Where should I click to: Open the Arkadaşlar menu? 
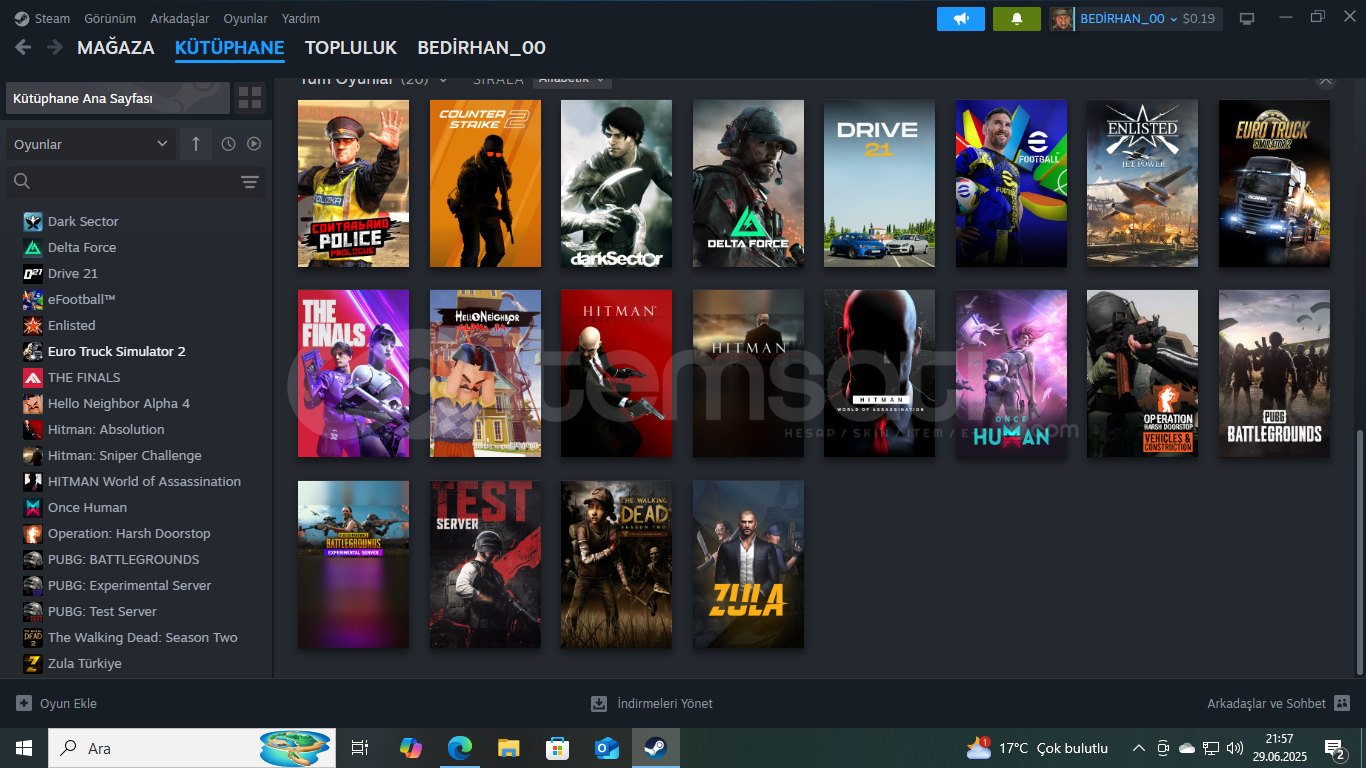(180, 18)
